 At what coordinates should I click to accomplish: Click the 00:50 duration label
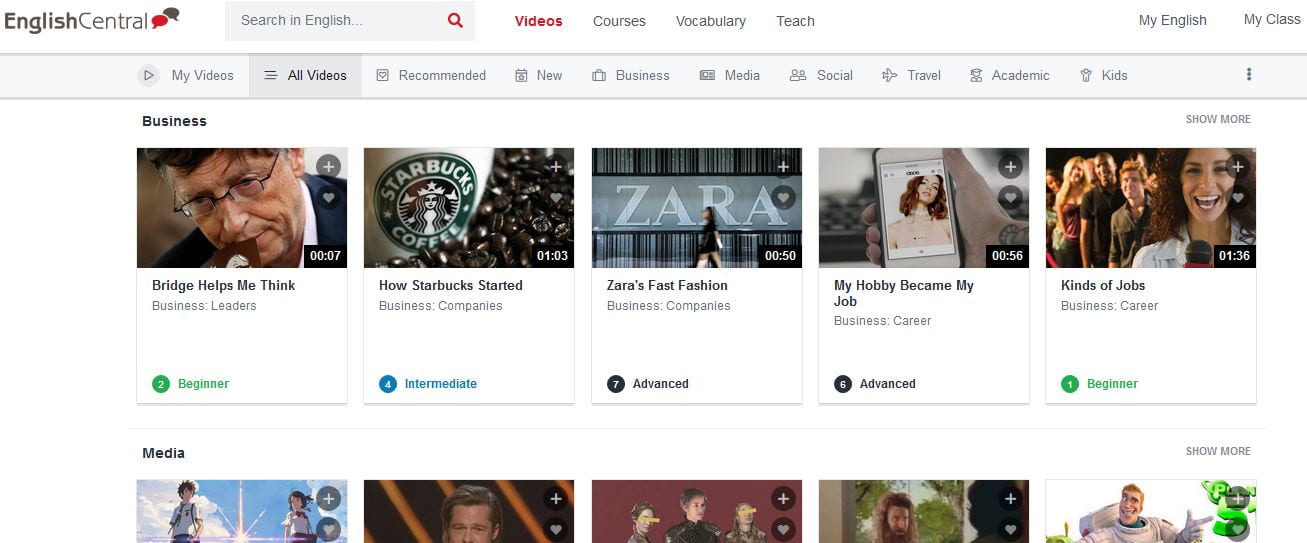point(780,256)
